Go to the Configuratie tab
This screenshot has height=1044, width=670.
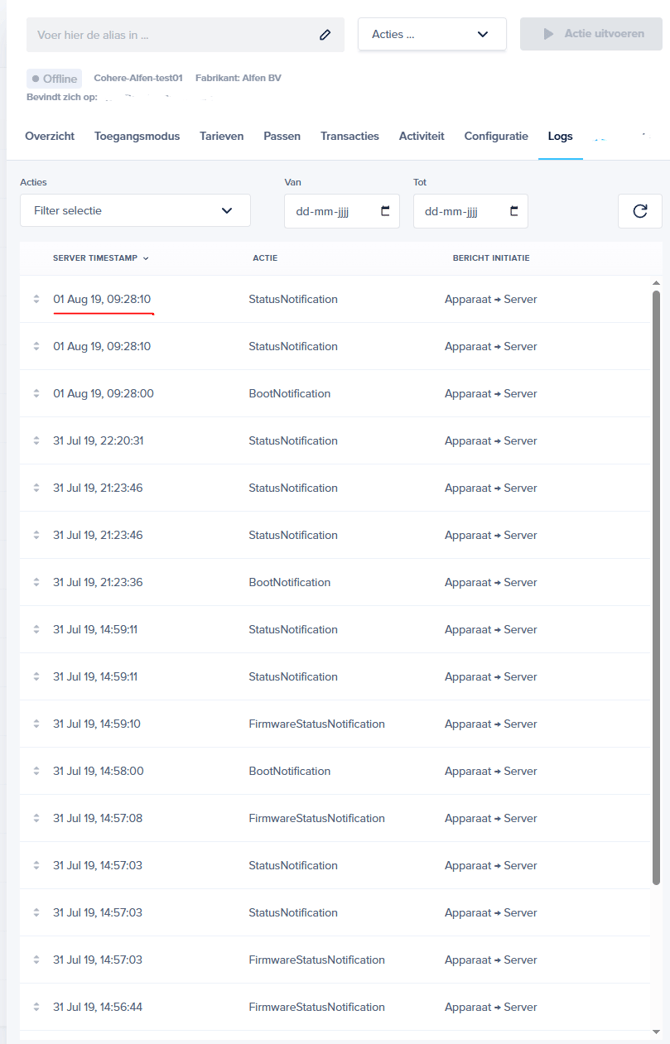coord(495,136)
